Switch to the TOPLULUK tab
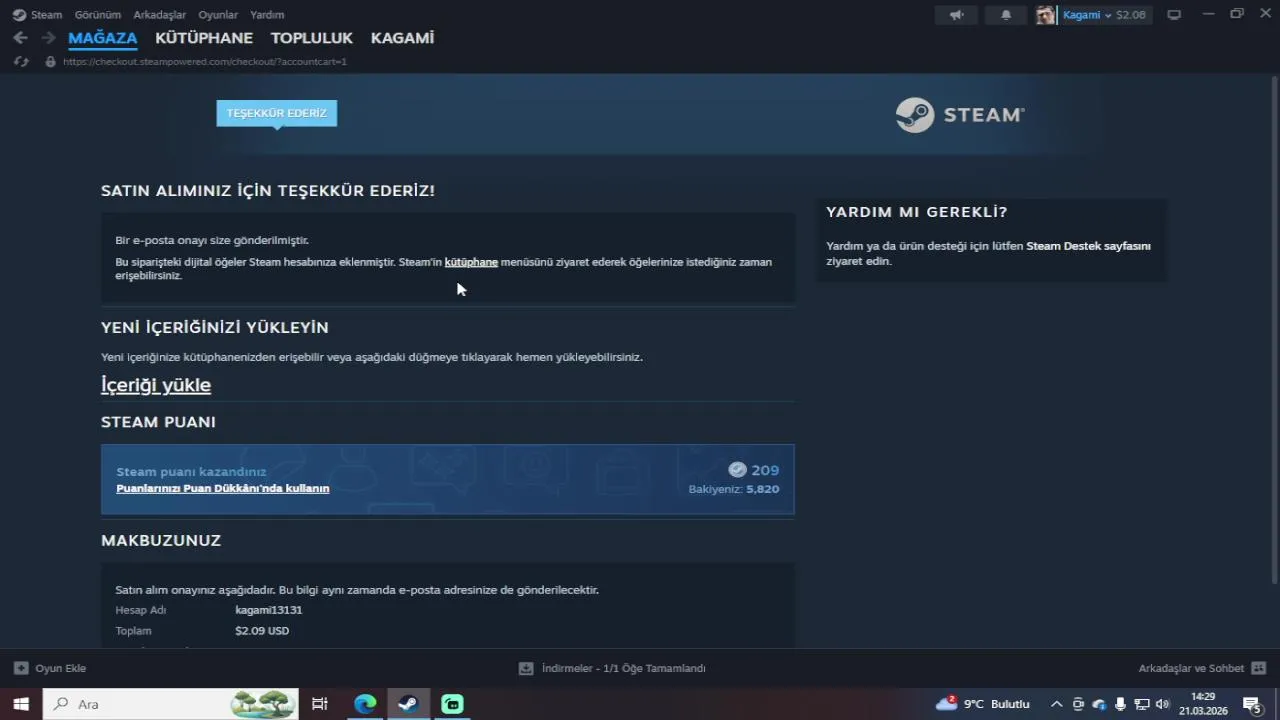The width and height of the screenshot is (1280, 720). pos(312,38)
